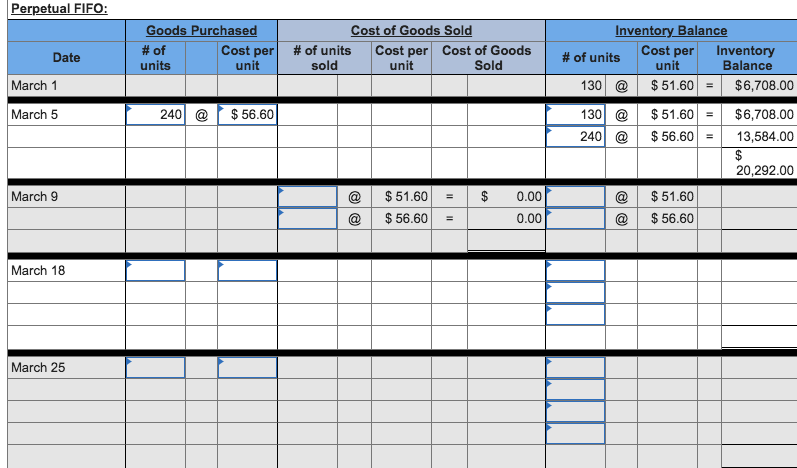Click second March 18 inventory units field
The width and height of the screenshot is (797, 468).
(575, 293)
